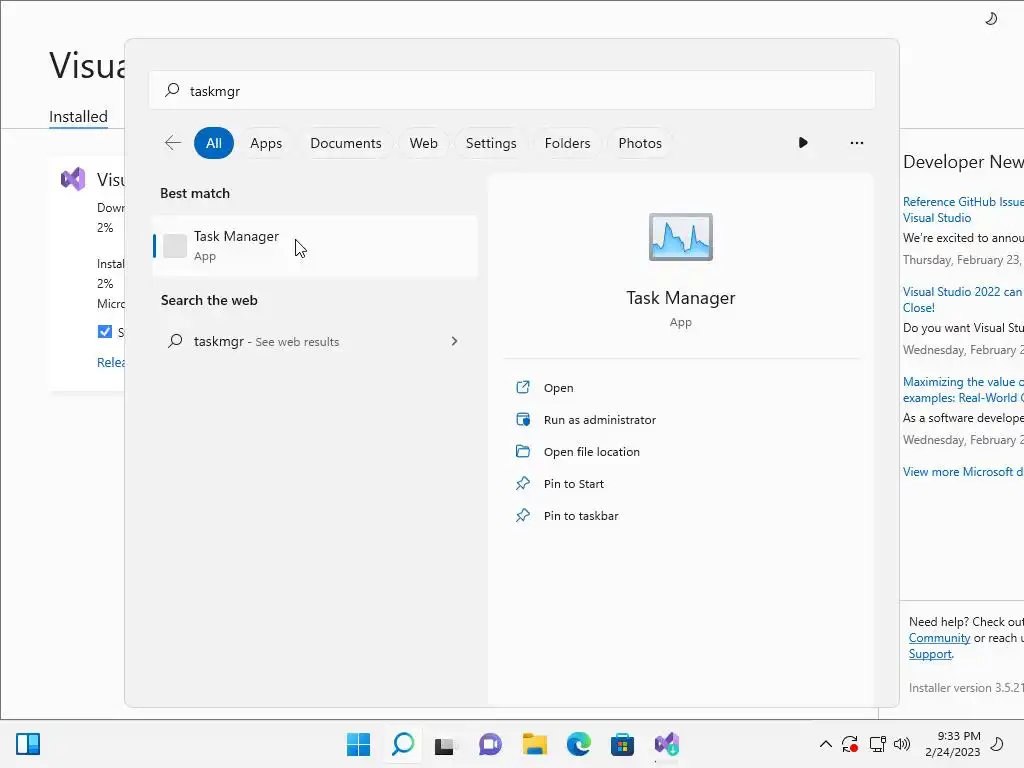1024x768 pixels.
Task: Open the three-dot options menu
Action: [857, 142]
